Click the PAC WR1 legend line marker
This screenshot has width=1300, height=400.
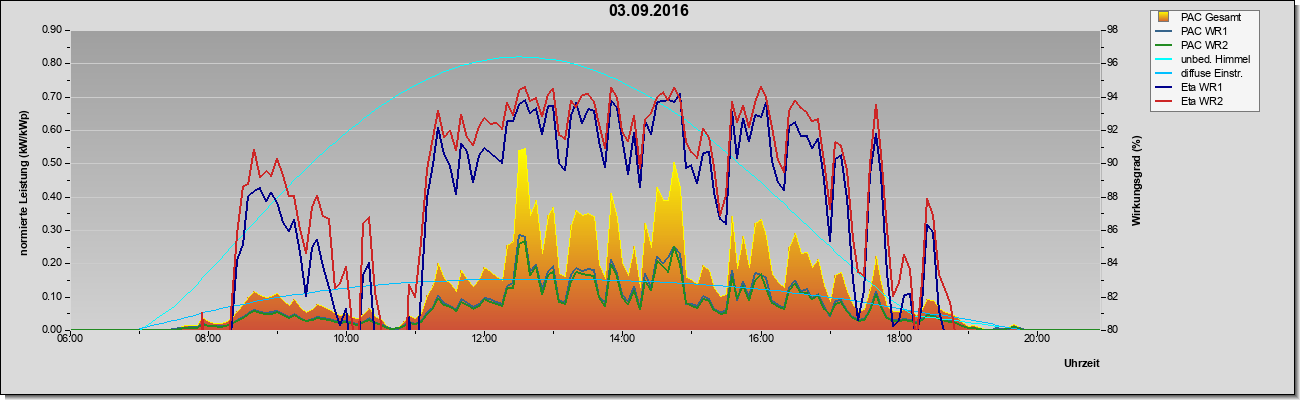click(x=1164, y=31)
